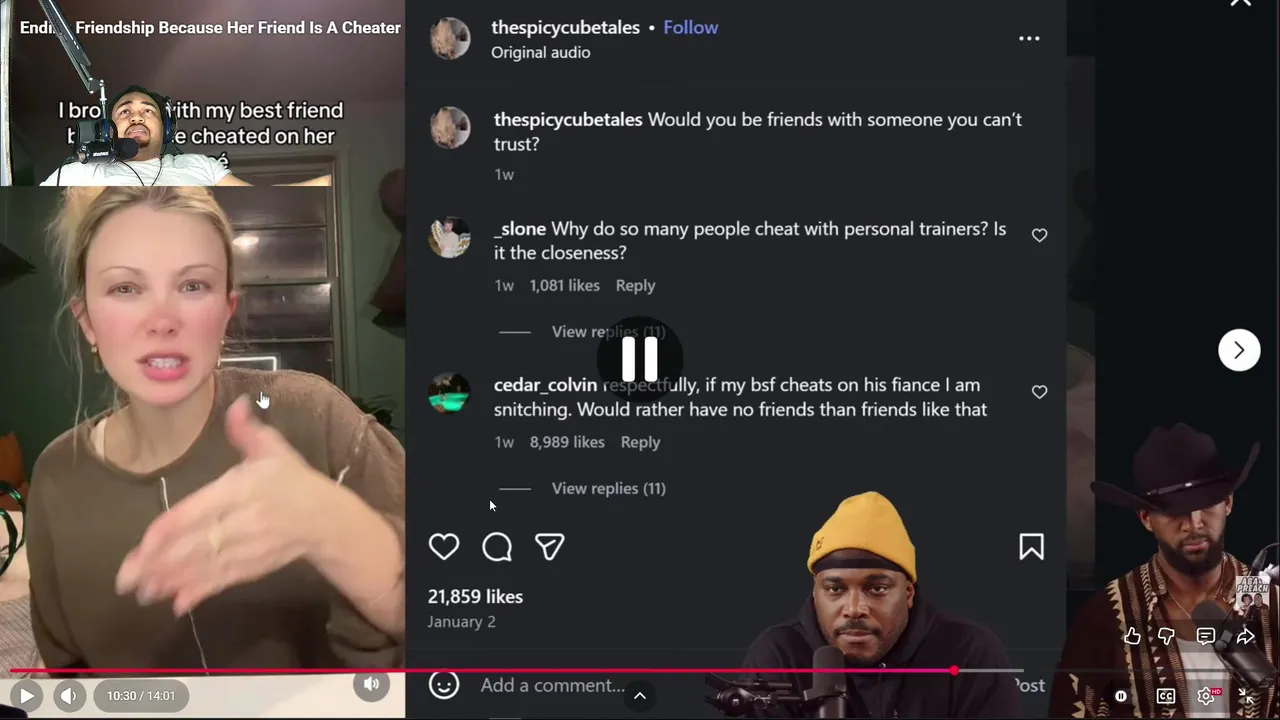Exit fullscreen mode
This screenshot has height=720, width=1280.
point(1246,696)
